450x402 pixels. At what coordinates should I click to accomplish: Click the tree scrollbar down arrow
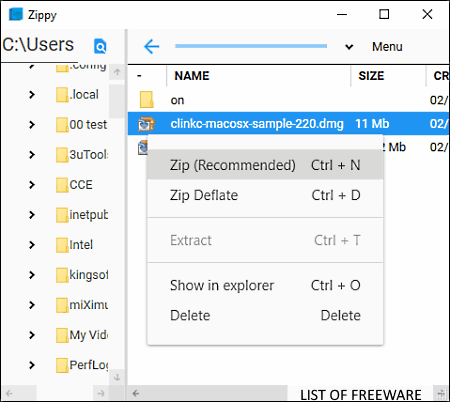click(x=117, y=377)
